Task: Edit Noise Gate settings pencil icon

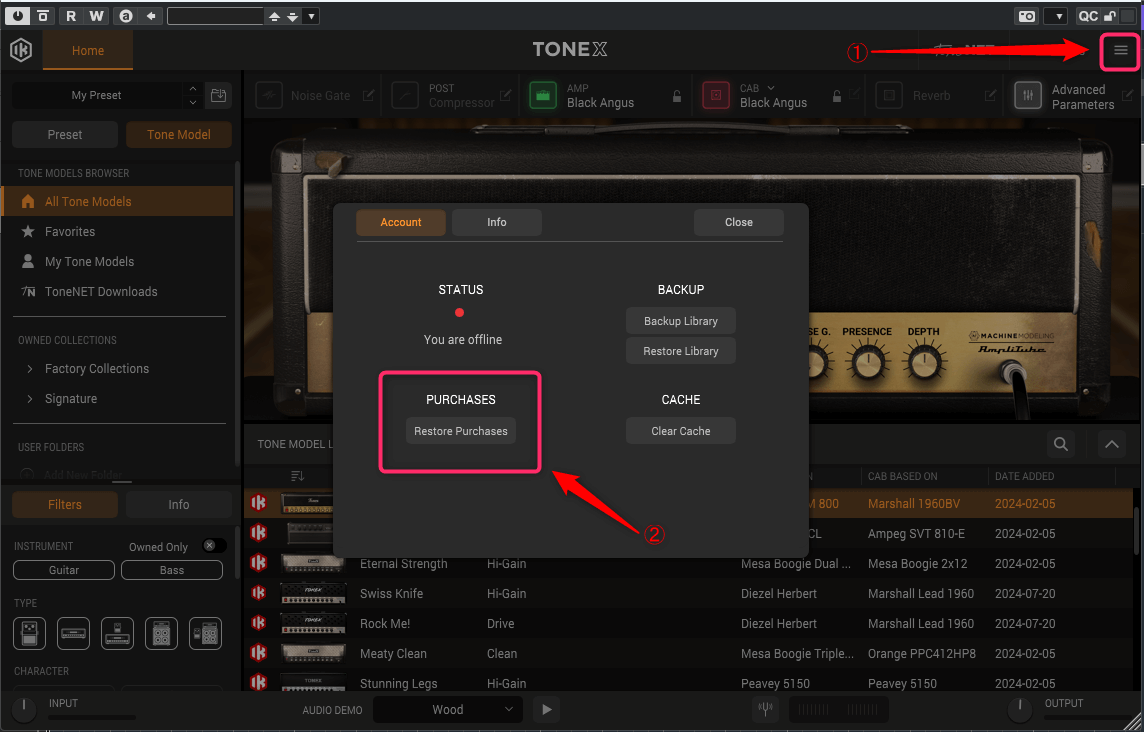Action: tap(368, 95)
